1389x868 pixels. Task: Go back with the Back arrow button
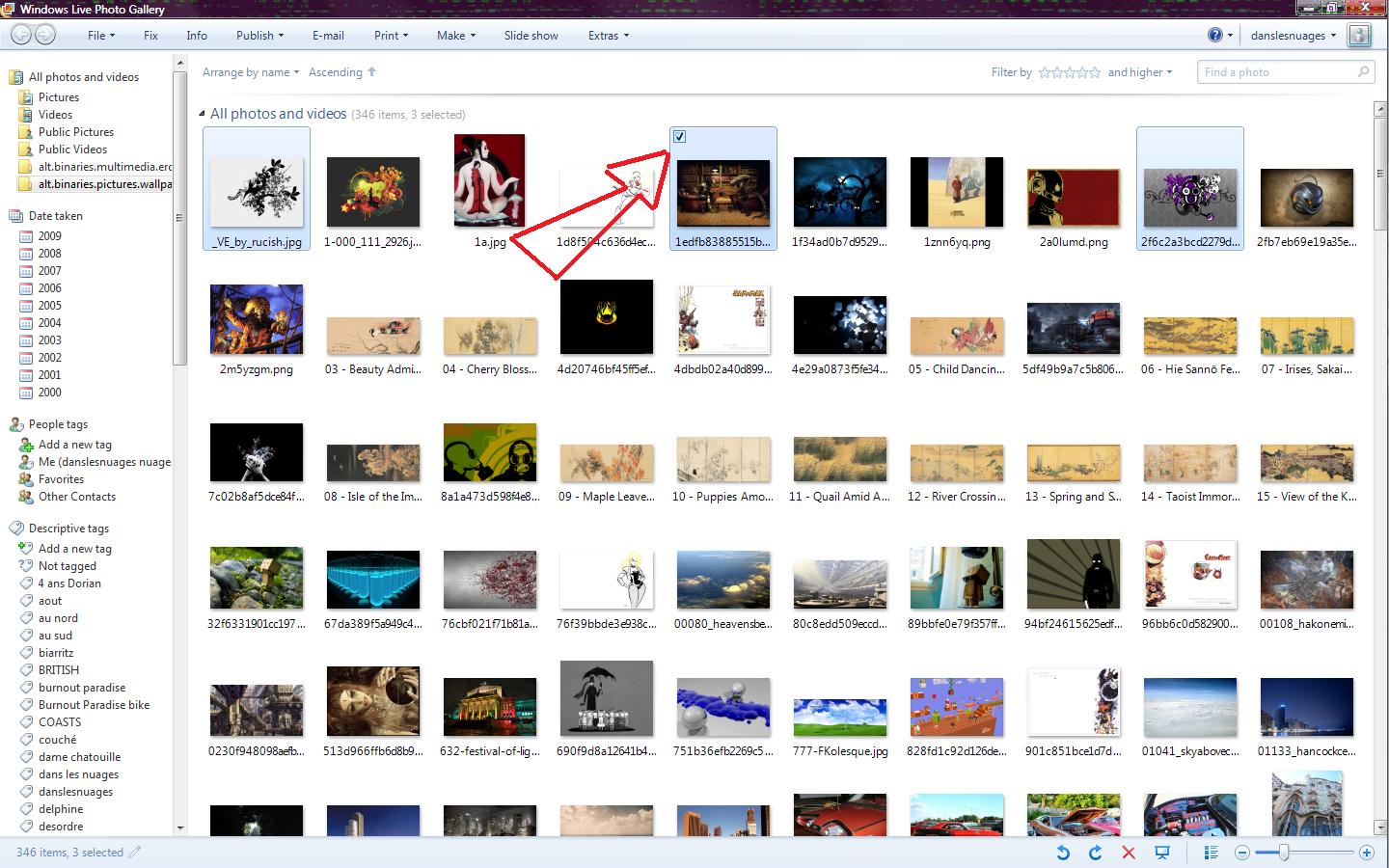pos(21,36)
